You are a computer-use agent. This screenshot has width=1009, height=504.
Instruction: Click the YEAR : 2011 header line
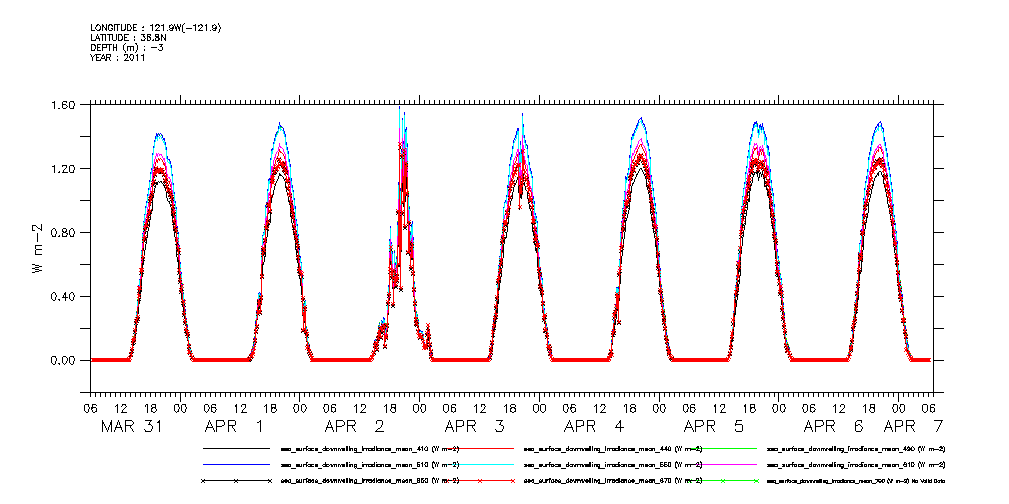[x=118, y=58]
